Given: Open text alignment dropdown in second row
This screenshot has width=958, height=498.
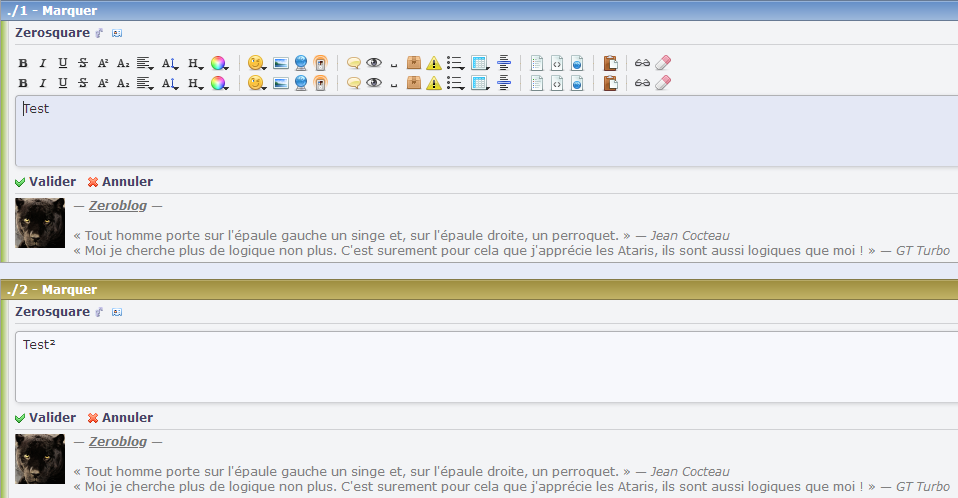Looking at the screenshot, I should tap(145, 83).
